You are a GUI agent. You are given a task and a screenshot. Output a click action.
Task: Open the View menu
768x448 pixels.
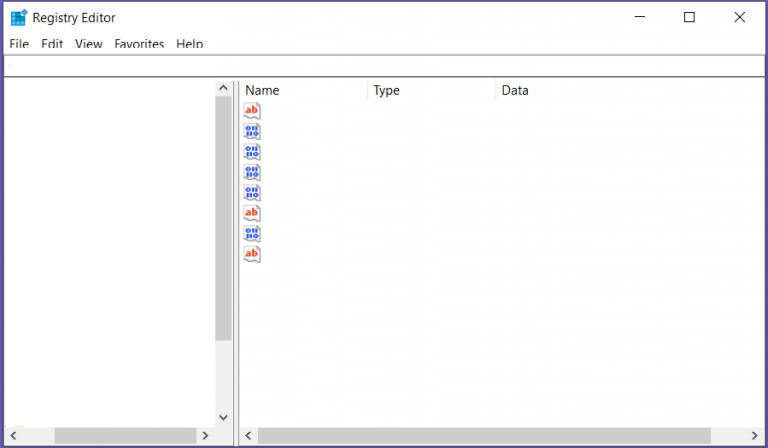[x=89, y=44]
